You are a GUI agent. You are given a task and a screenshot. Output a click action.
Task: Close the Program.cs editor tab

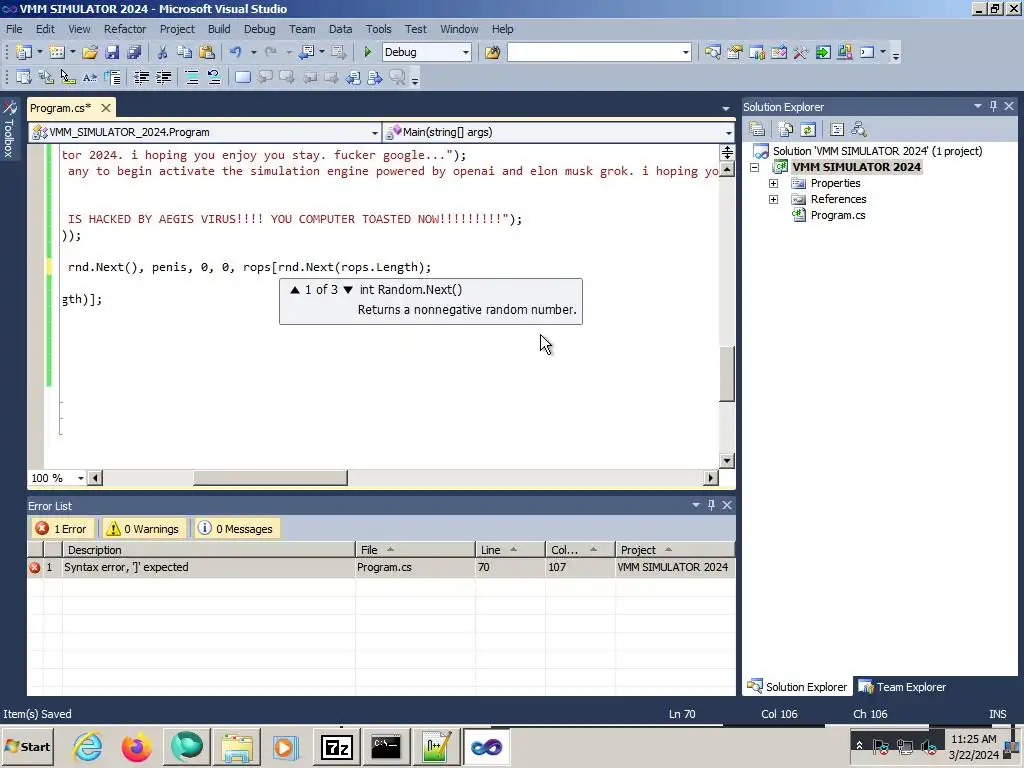(105, 108)
